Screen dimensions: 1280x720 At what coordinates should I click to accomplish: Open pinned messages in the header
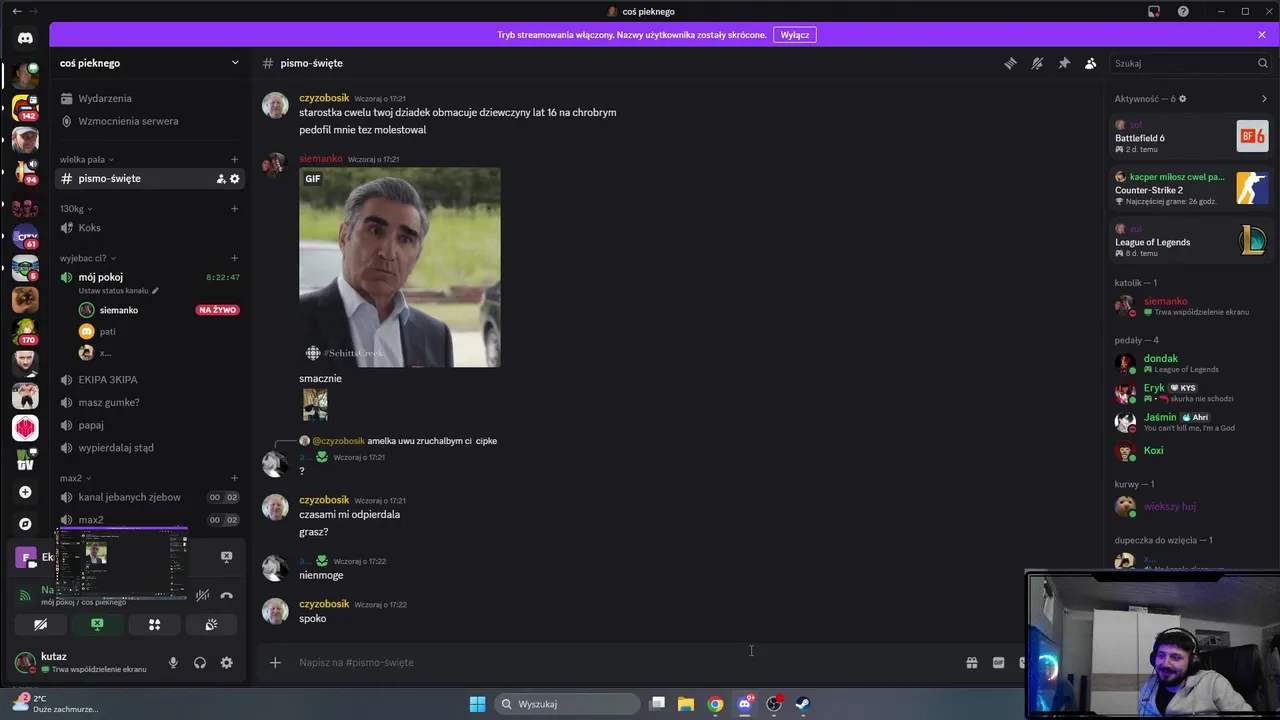pos(1064,63)
